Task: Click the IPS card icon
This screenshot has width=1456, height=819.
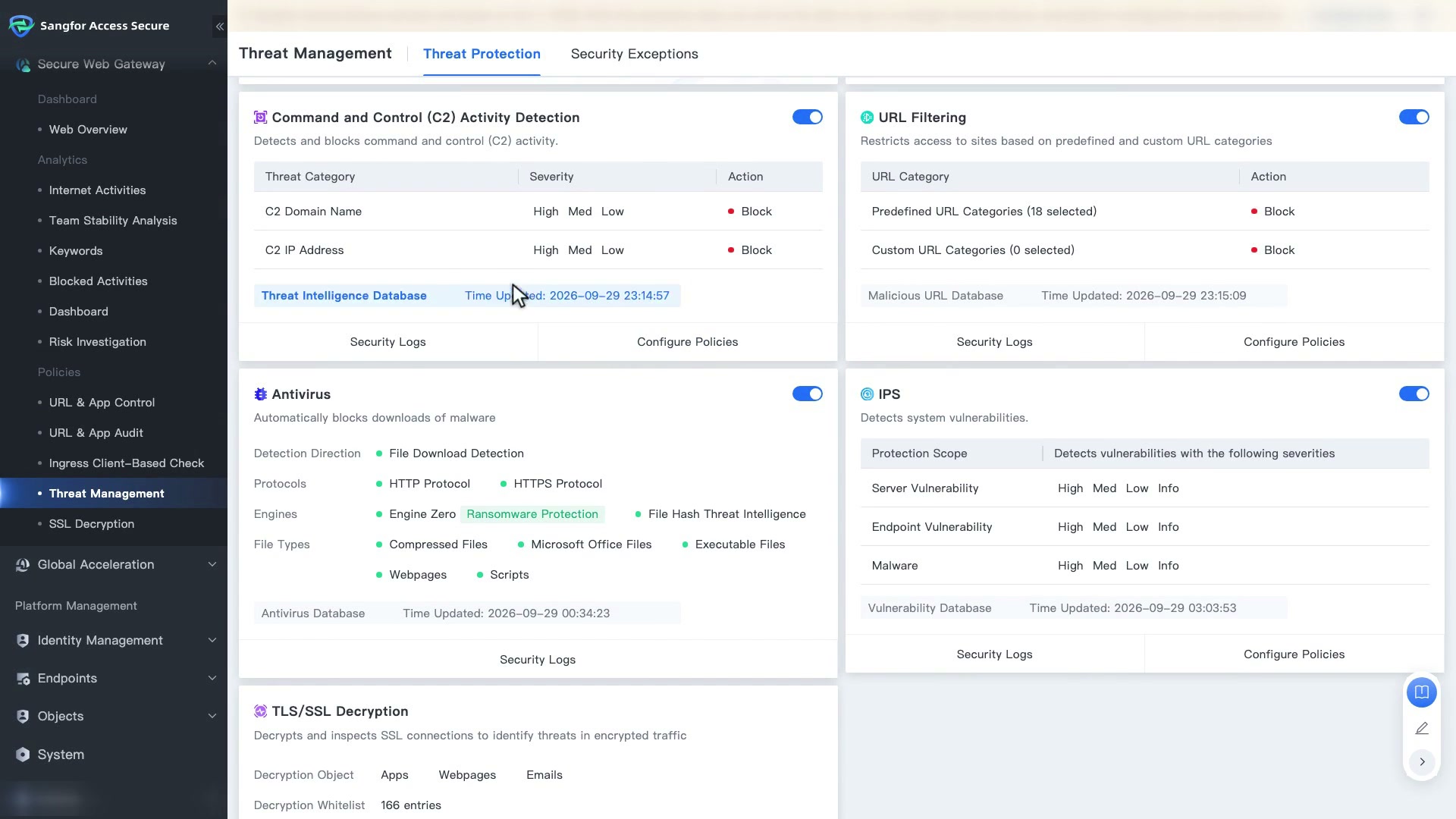Action: click(x=867, y=394)
